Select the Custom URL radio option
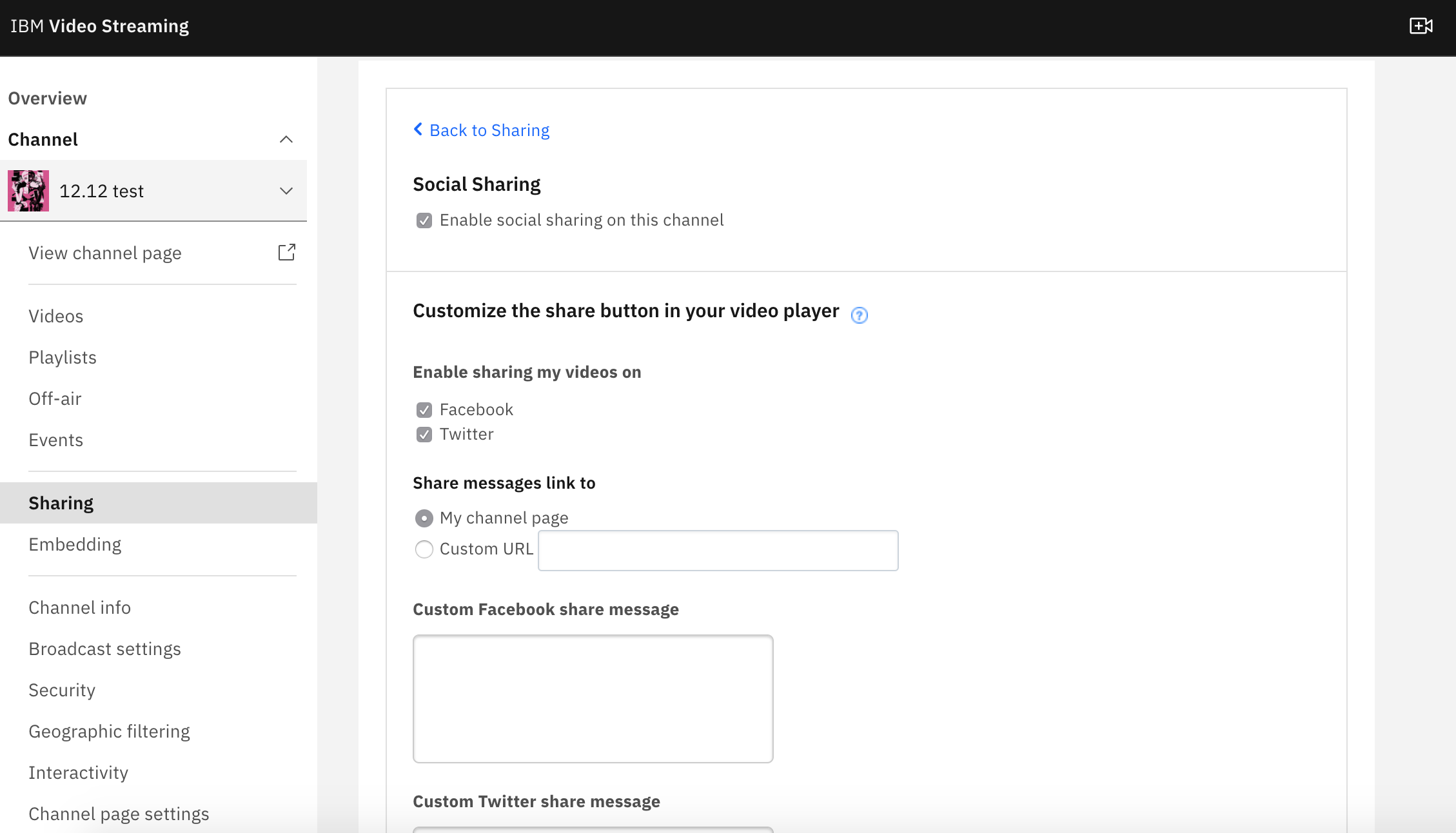The width and height of the screenshot is (1456, 833). coord(424,549)
